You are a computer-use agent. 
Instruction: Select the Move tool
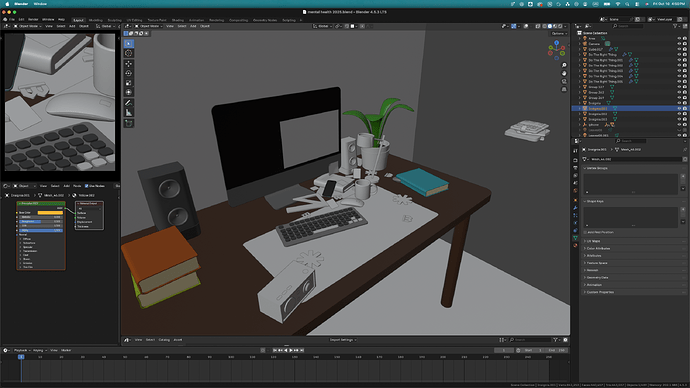[128, 64]
